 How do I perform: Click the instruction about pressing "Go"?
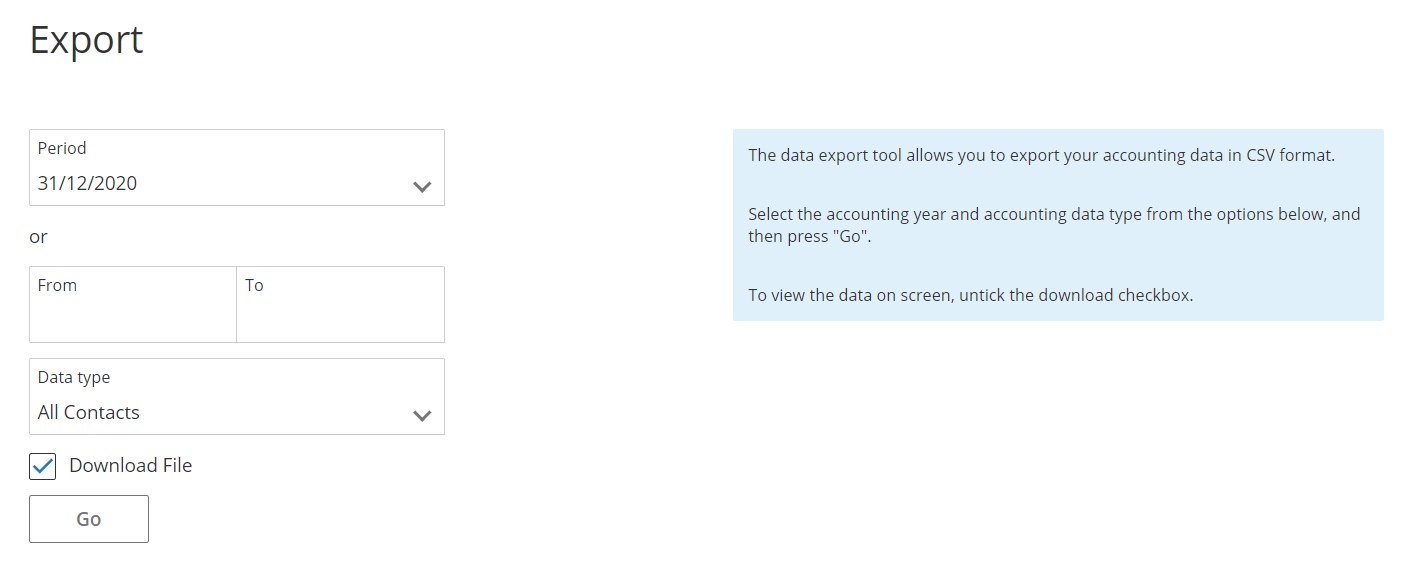point(1054,226)
